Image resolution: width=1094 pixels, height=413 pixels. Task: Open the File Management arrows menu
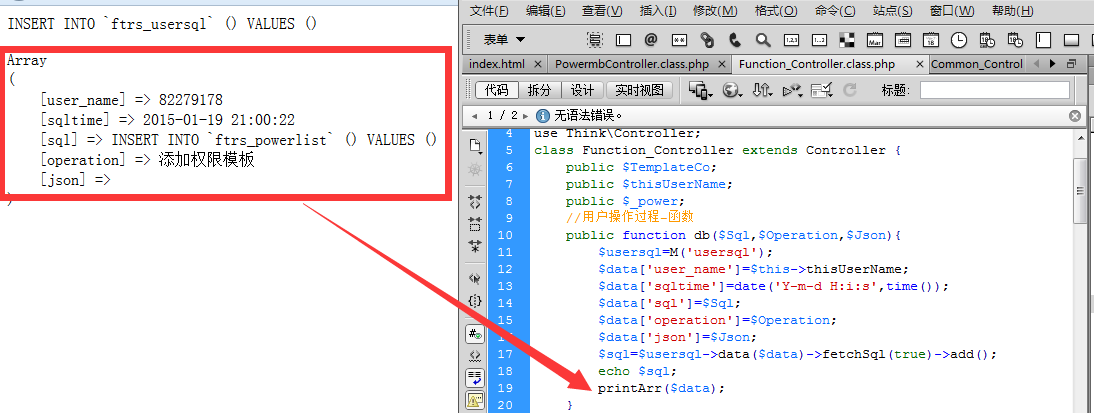coord(763,90)
